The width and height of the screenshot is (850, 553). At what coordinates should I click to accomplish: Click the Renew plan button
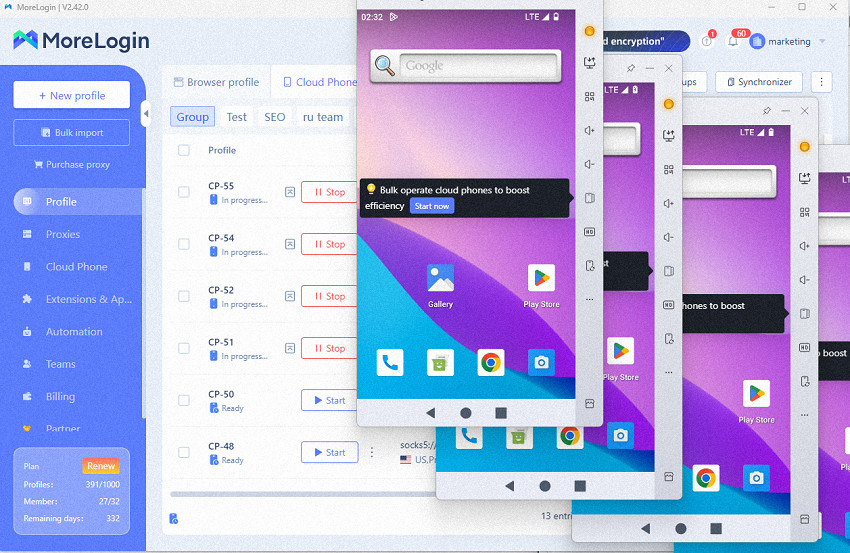point(101,466)
